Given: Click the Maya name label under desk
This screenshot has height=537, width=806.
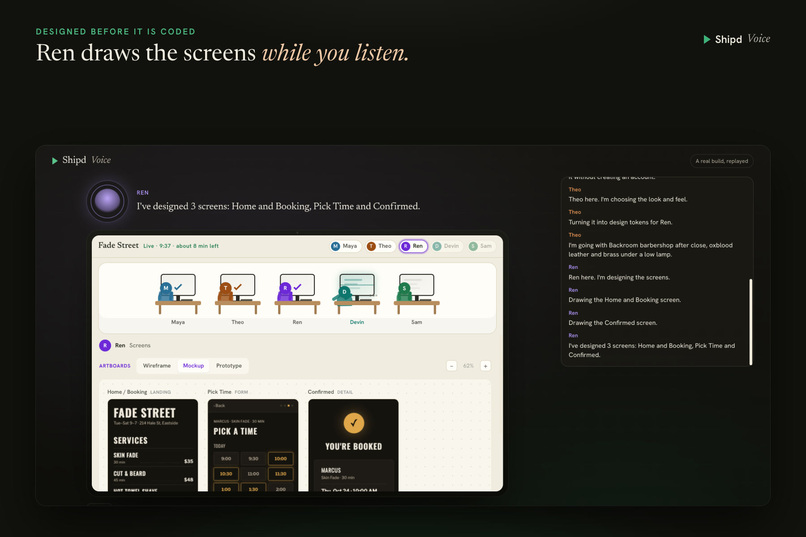Looking at the screenshot, I should [178, 322].
